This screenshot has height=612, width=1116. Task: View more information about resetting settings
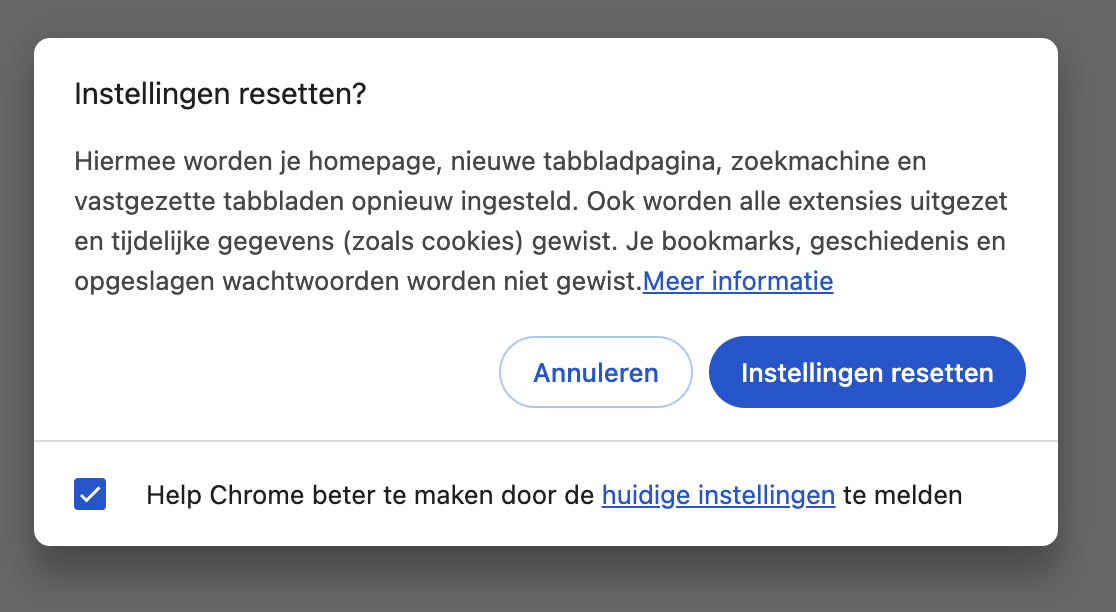click(x=738, y=281)
